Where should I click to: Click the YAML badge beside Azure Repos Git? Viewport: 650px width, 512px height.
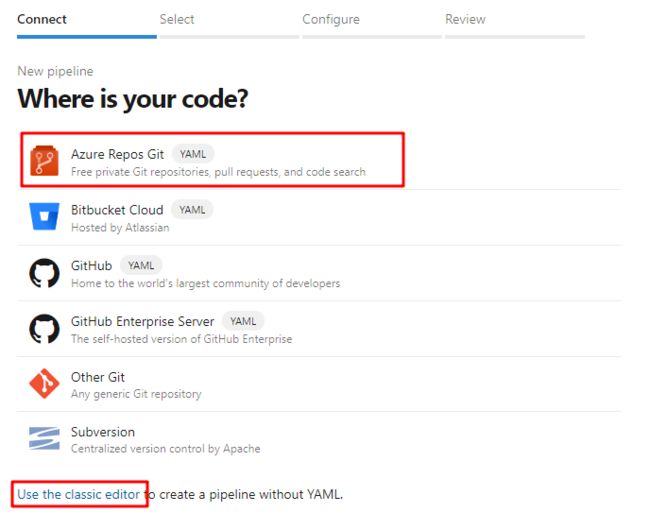pyautogui.click(x=193, y=154)
